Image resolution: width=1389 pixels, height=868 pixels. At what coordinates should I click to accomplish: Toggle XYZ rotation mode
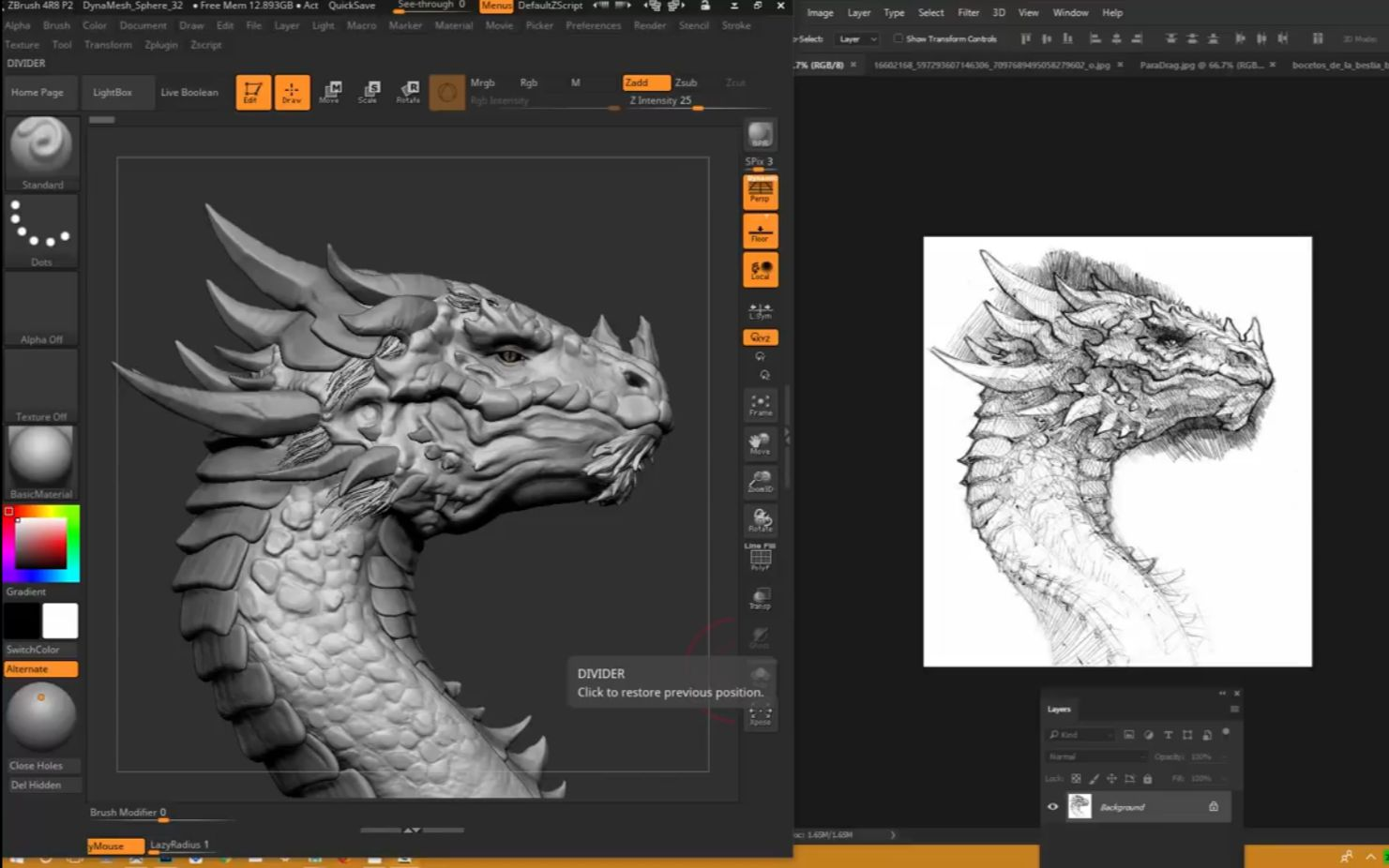761,337
